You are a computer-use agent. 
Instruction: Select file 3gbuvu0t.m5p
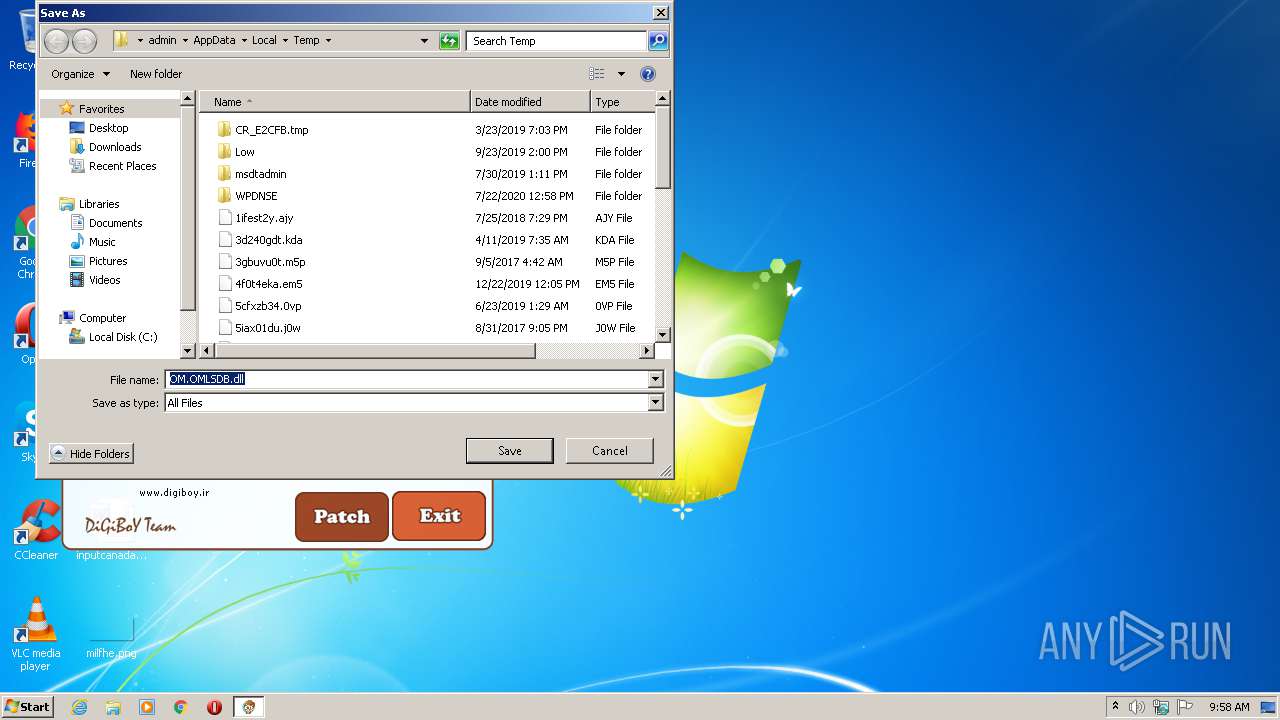(270, 262)
